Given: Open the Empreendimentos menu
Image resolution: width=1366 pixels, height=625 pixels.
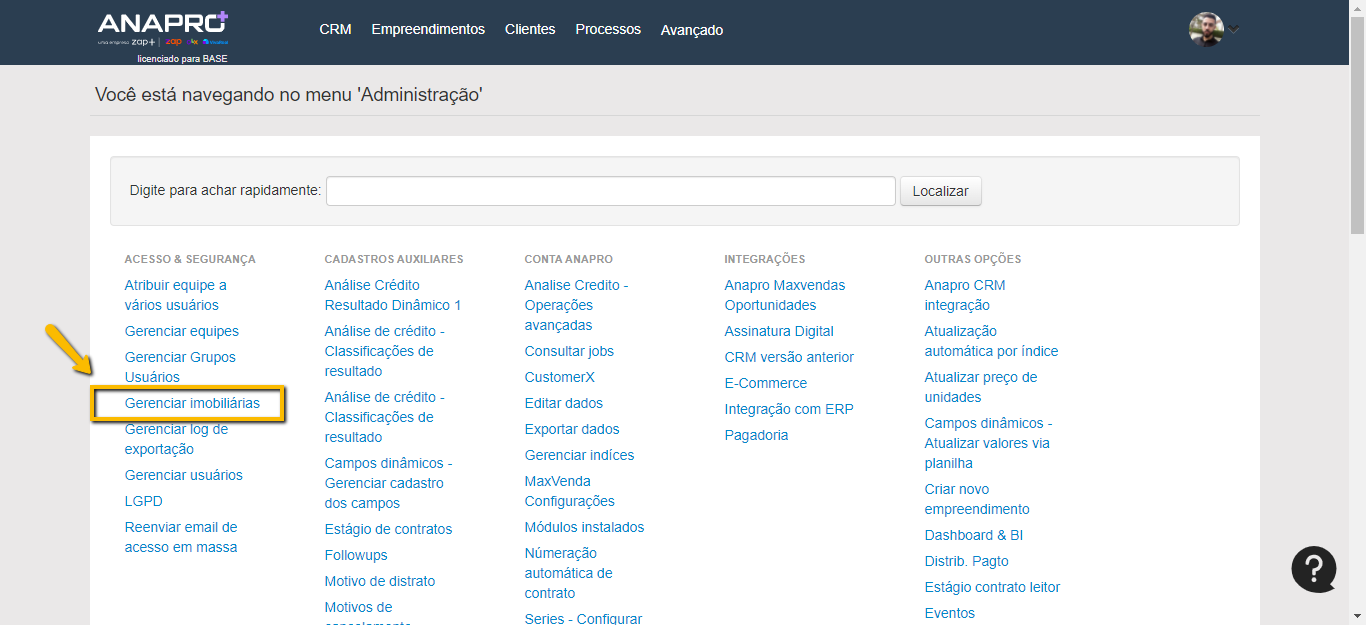Looking at the screenshot, I should 428,29.
